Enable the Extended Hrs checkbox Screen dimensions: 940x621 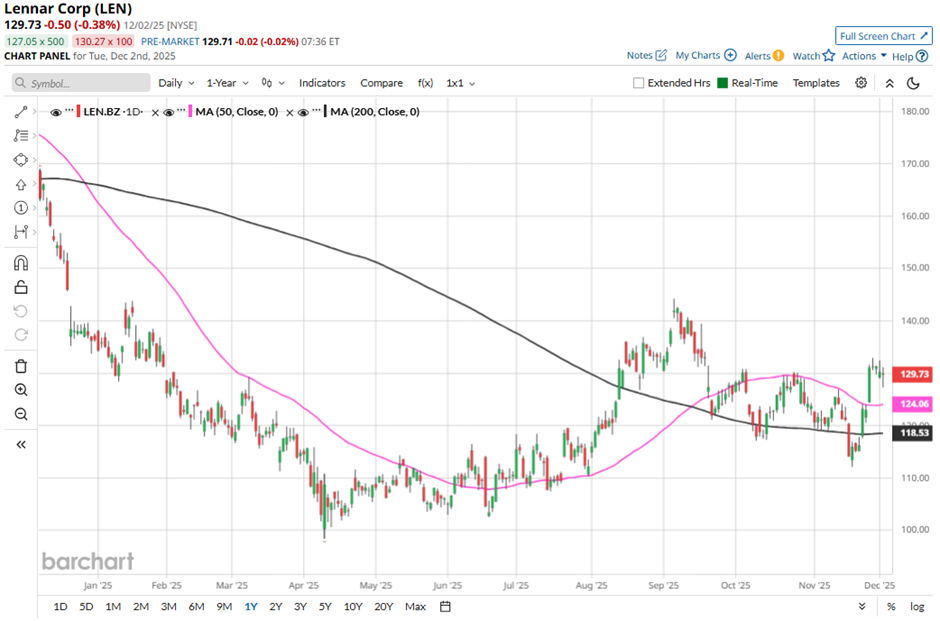[638, 83]
